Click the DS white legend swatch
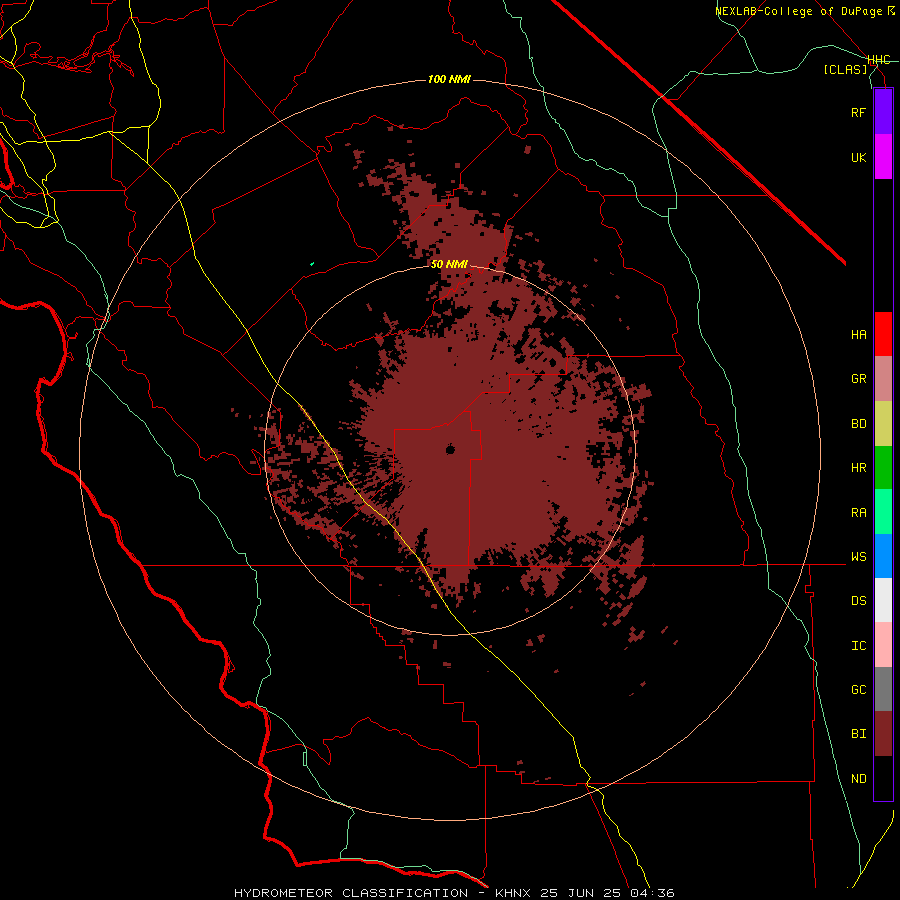The width and height of the screenshot is (900, 900). (883, 600)
